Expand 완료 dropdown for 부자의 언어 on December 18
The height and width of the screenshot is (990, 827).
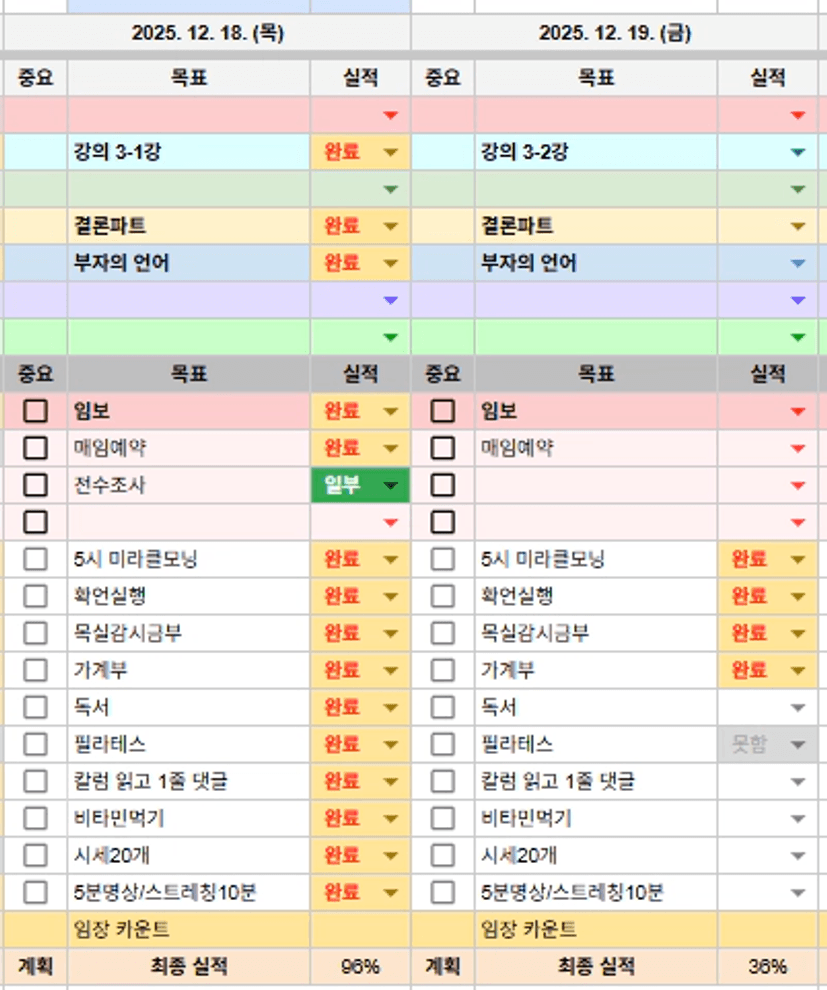[x=391, y=264]
